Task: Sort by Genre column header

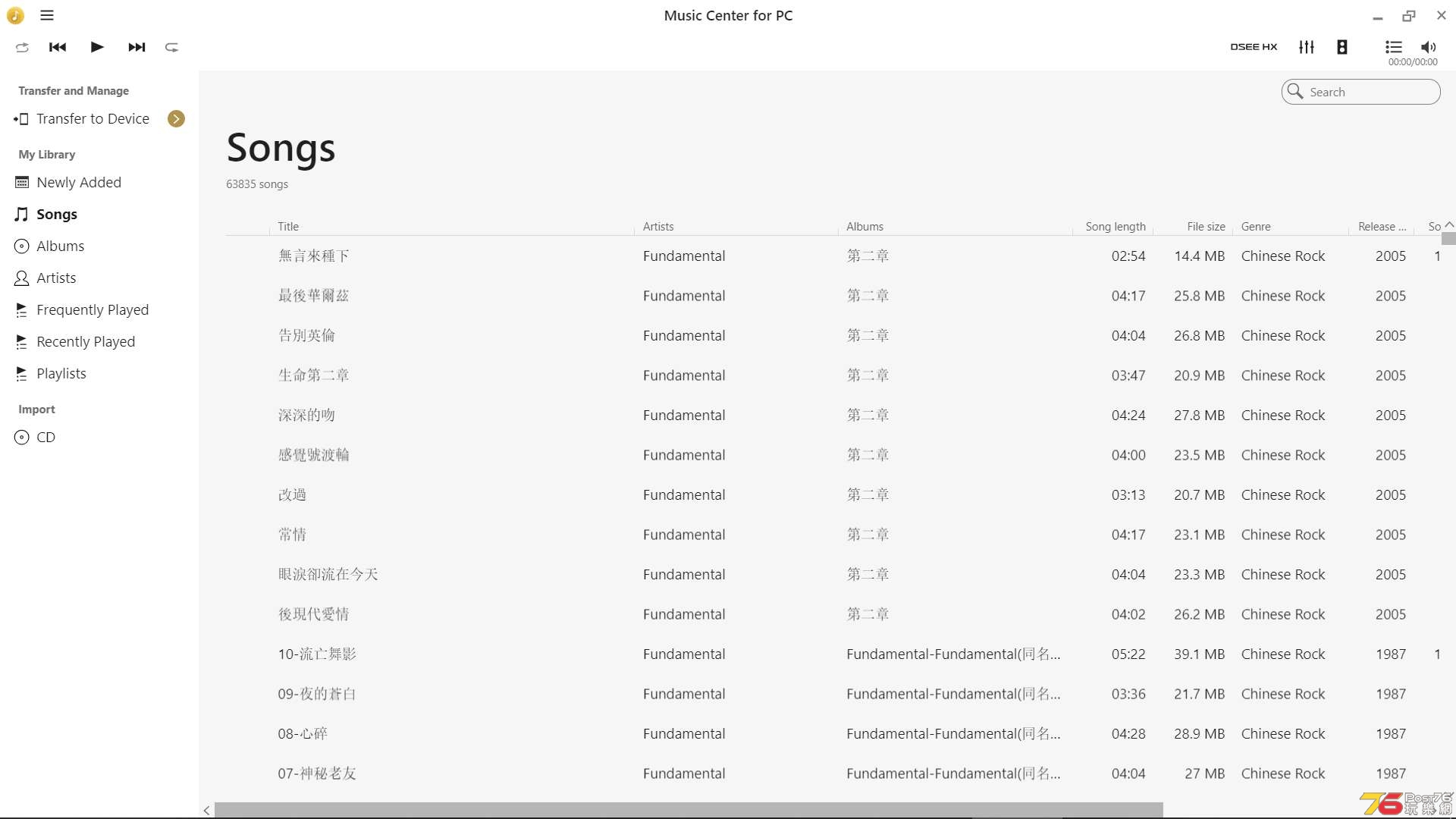Action: point(1256,227)
